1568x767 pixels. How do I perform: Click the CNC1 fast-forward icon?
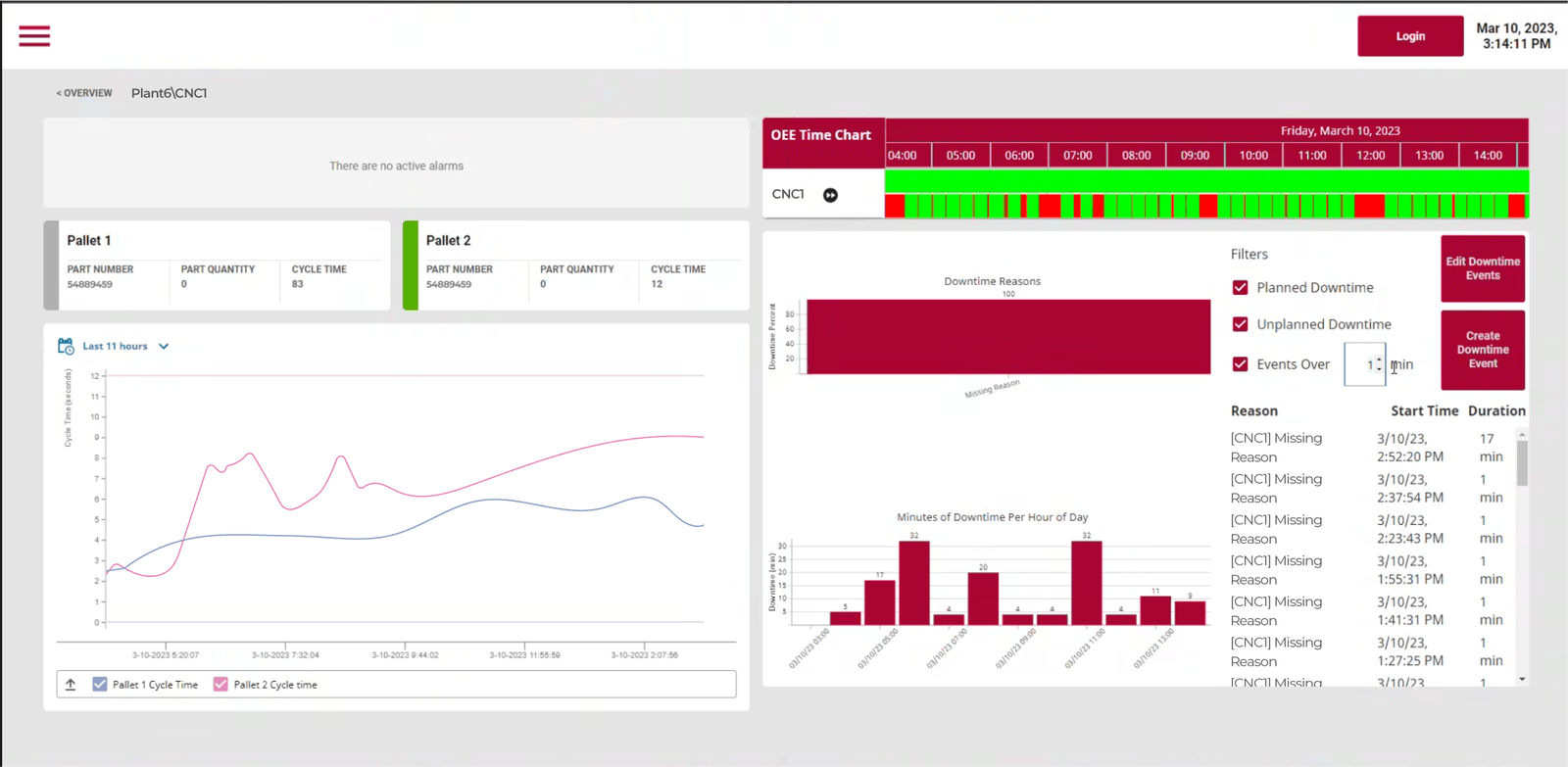tap(830, 195)
